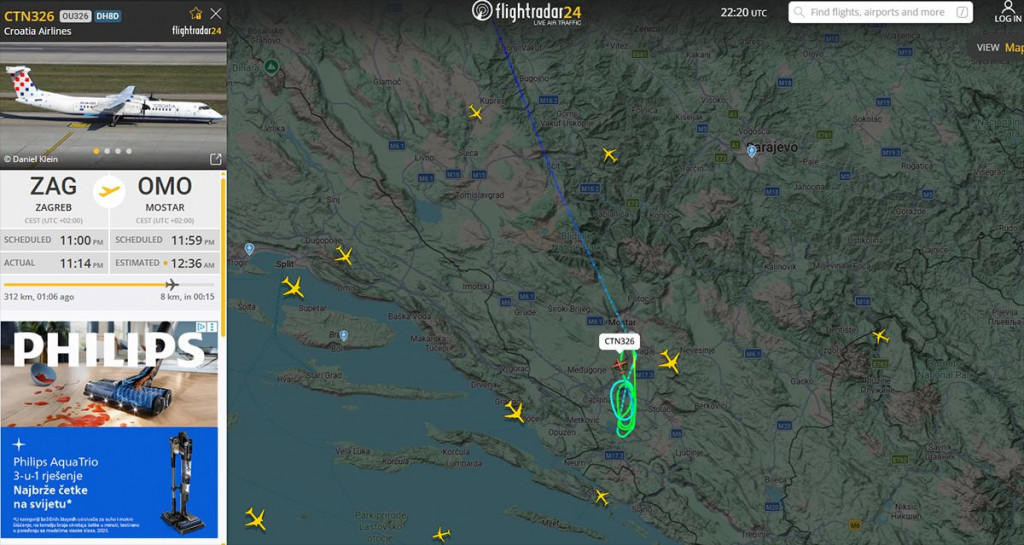
Task: Click the CTN326 map label
Action: click(619, 341)
